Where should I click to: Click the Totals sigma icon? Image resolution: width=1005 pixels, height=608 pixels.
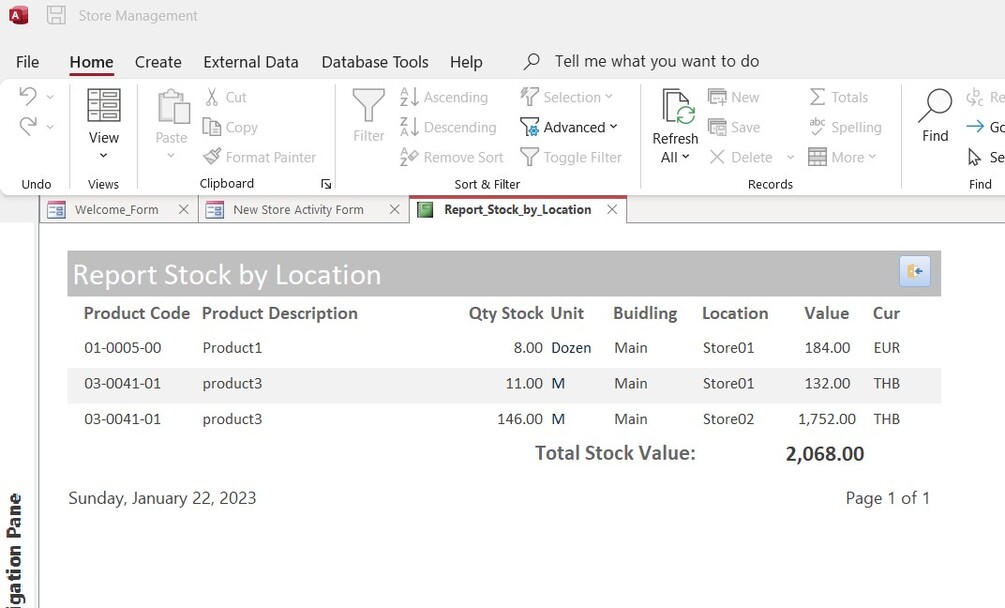pos(818,97)
